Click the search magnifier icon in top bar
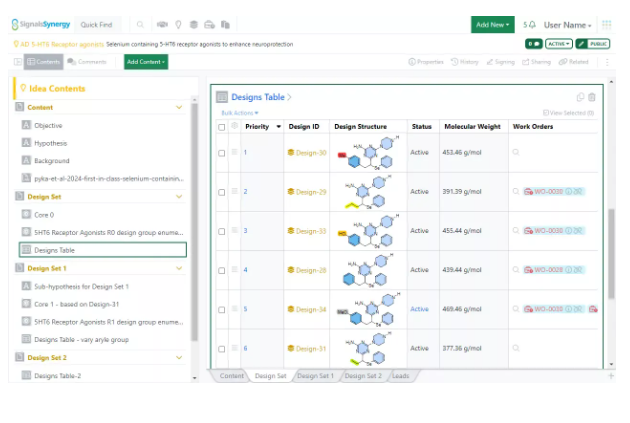Image resolution: width=630 pixels, height=423 pixels. (x=140, y=24)
